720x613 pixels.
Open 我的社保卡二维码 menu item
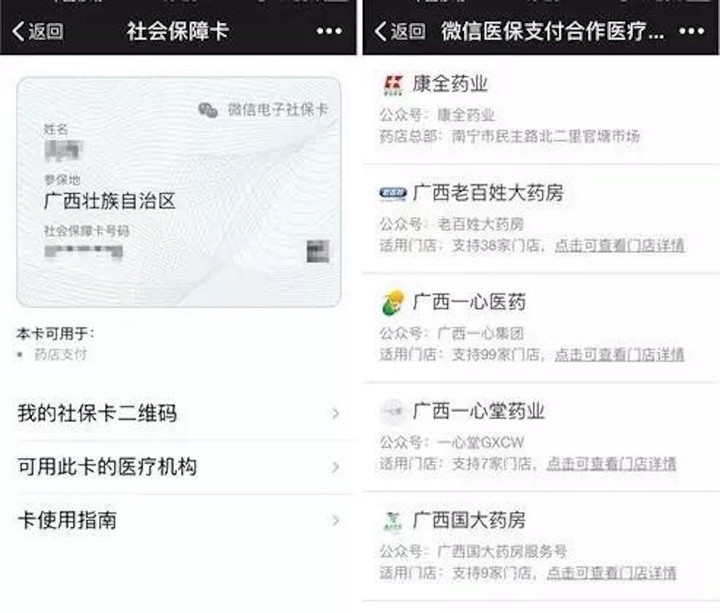click(x=179, y=413)
